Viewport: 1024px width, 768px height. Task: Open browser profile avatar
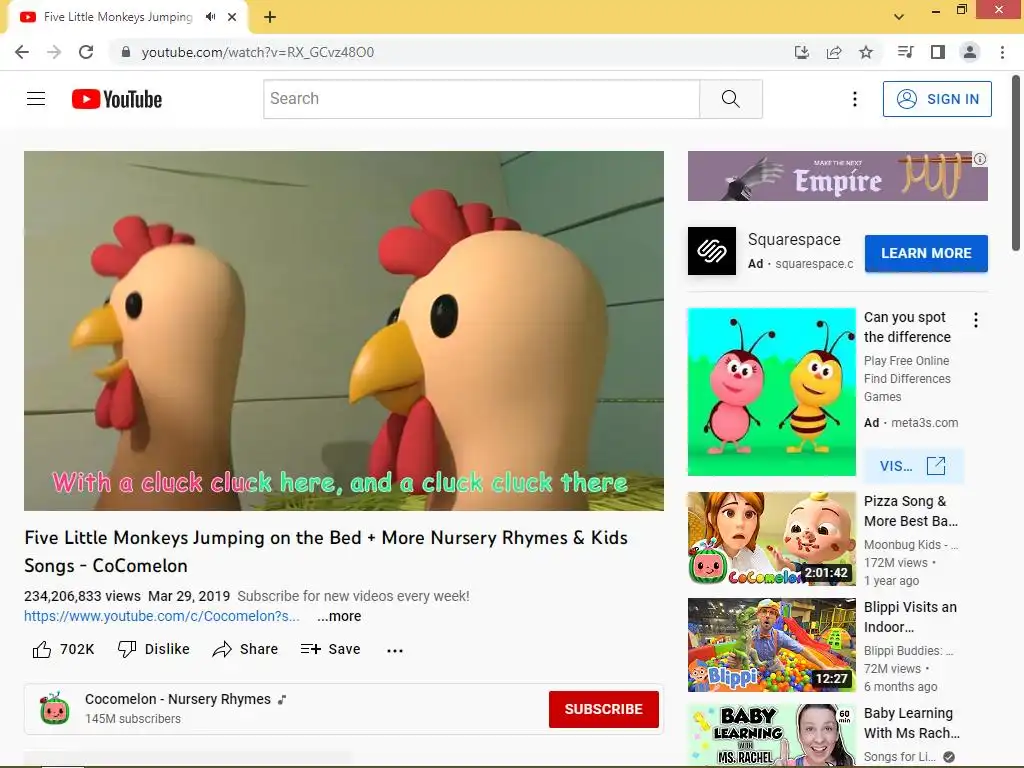pos(970,52)
